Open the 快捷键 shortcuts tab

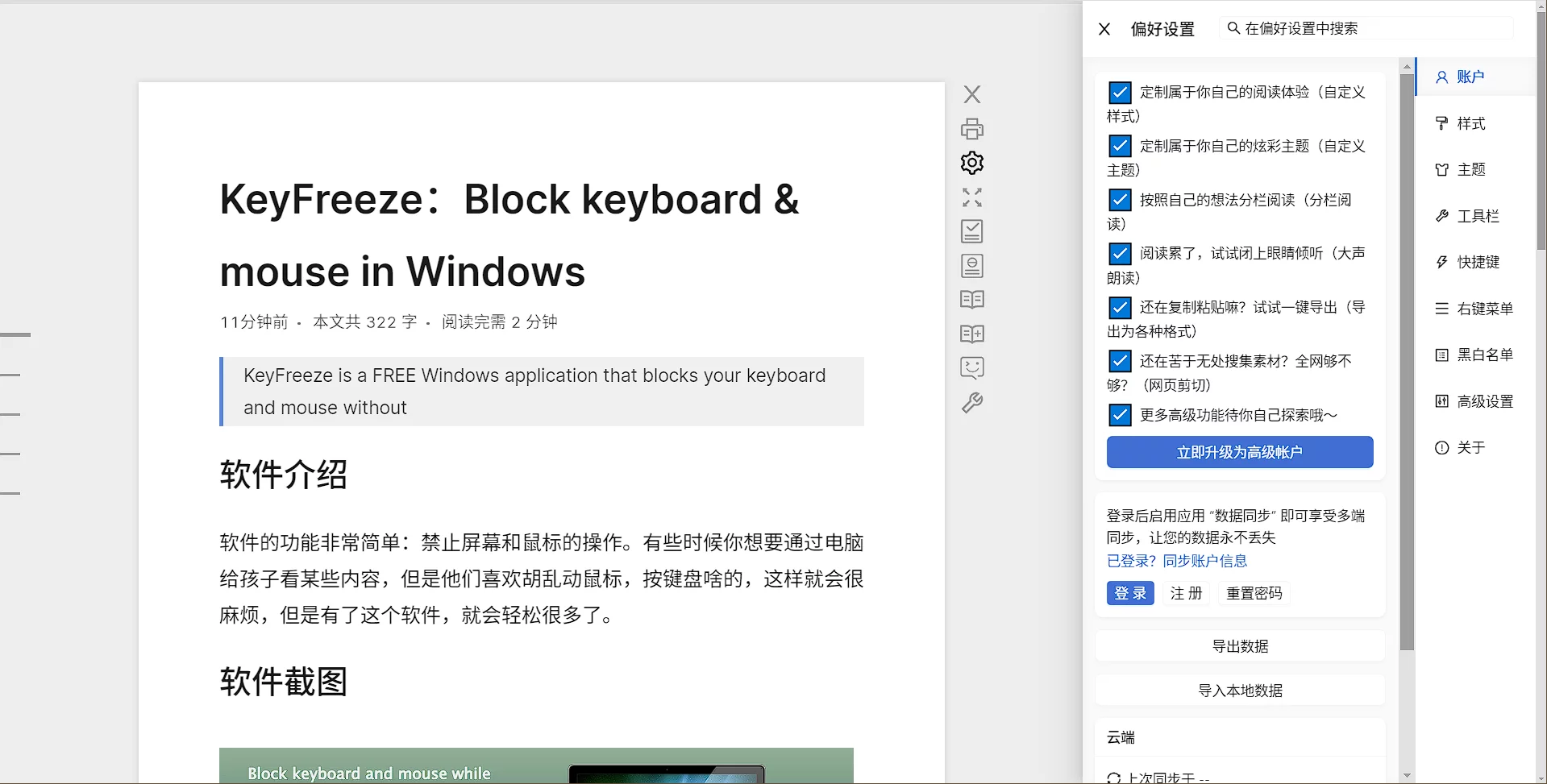click(x=1477, y=262)
